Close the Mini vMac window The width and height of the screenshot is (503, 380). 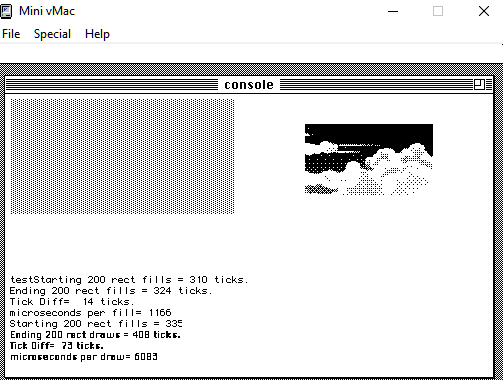tap(484, 11)
